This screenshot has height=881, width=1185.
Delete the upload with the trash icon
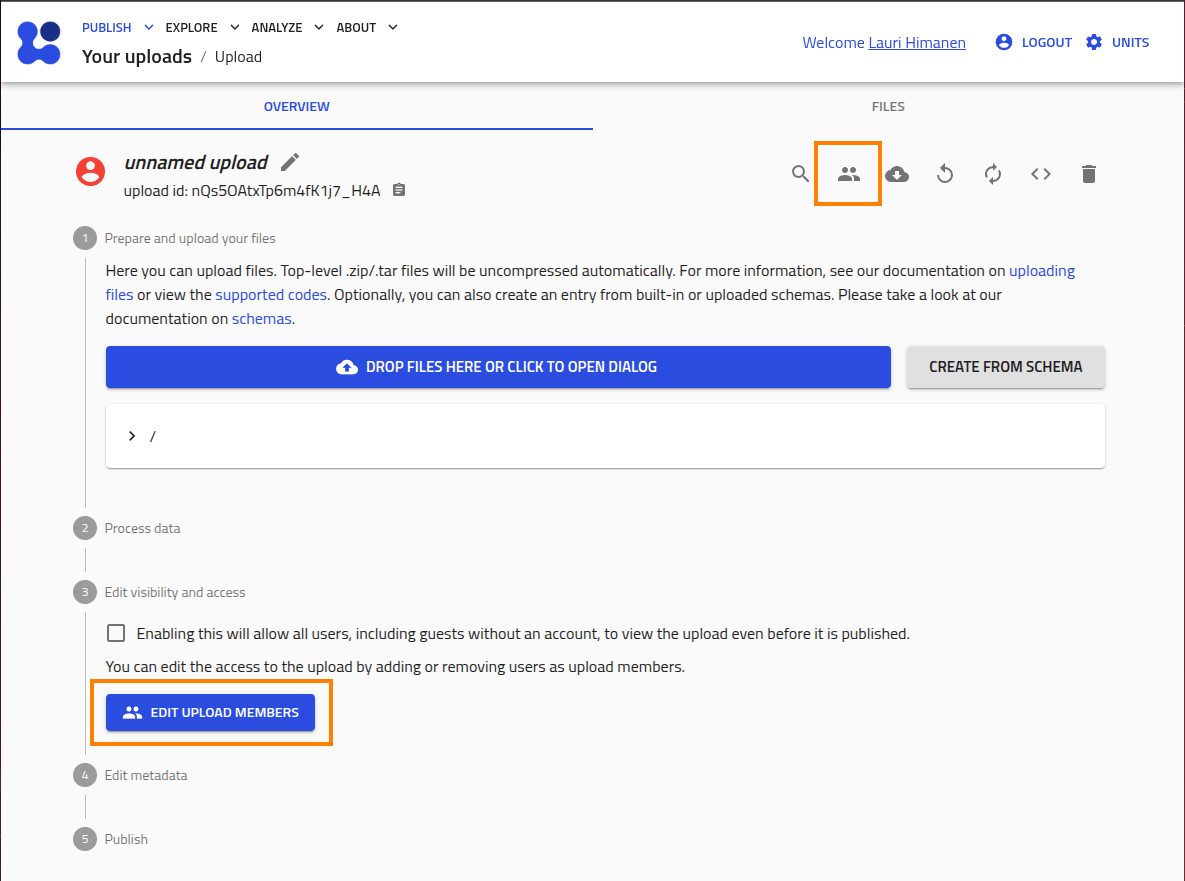1089,174
